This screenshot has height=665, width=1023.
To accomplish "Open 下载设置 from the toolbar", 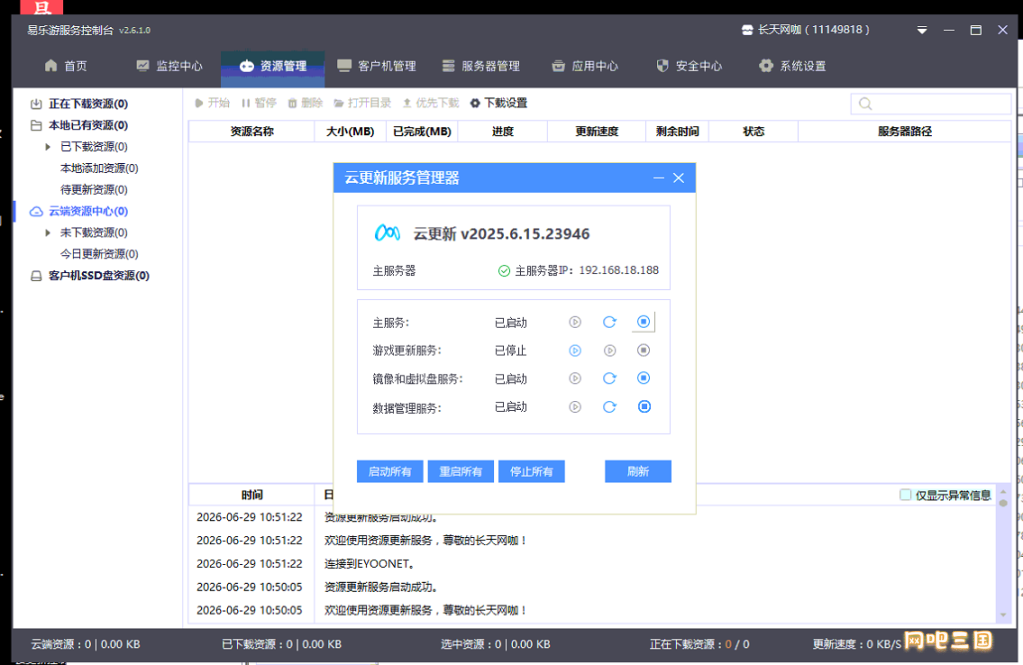I will coord(498,103).
